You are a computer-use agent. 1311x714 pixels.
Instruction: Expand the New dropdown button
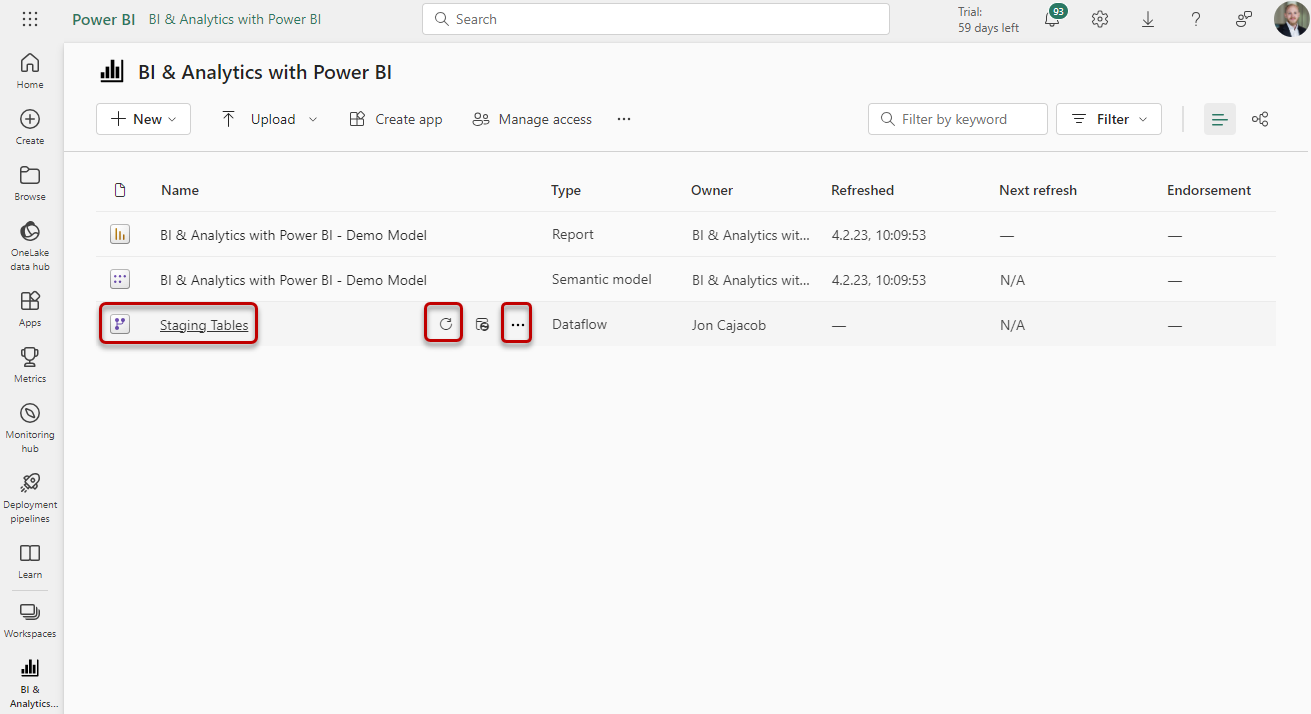tap(143, 119)
